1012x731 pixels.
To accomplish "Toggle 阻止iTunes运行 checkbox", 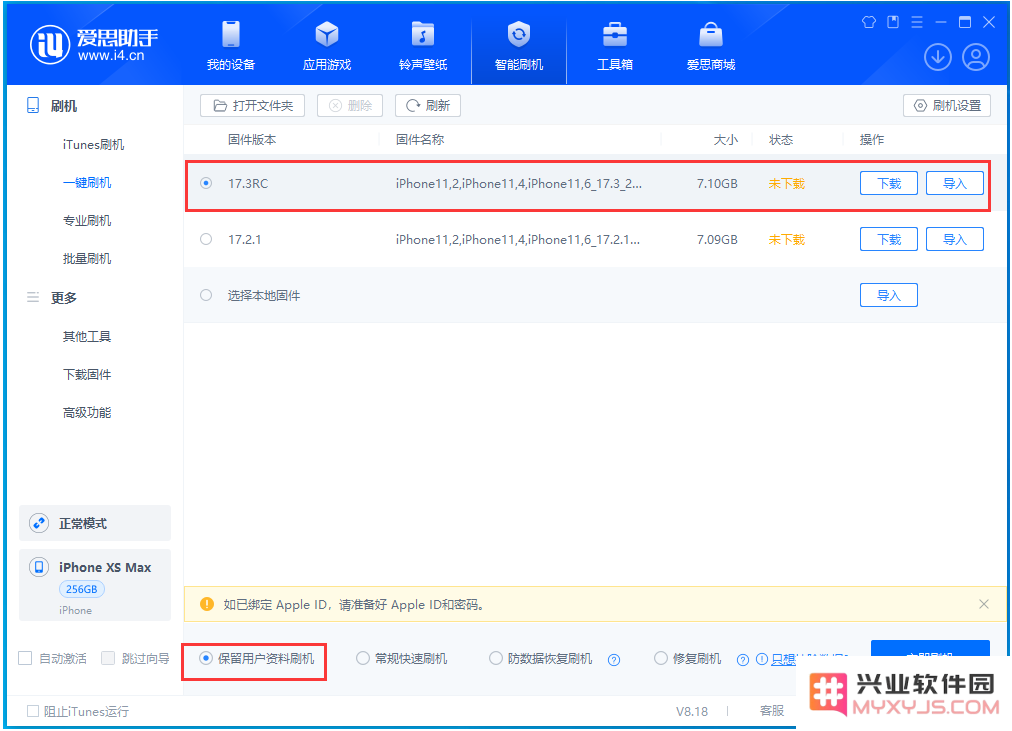I will [x=32, y=711].
